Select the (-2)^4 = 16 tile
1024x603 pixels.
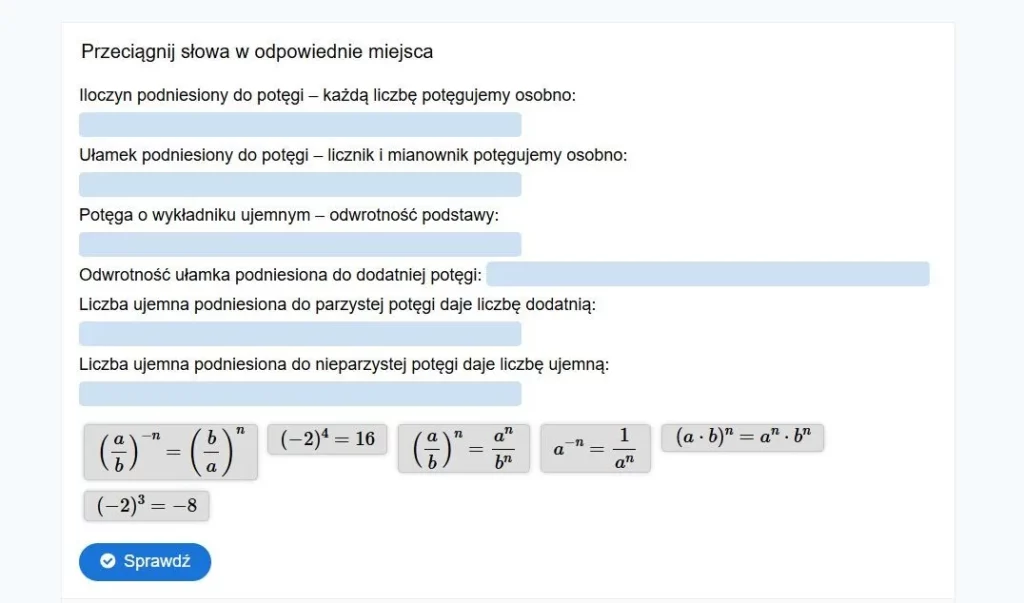pyautogui.click(x=327, y=439)
